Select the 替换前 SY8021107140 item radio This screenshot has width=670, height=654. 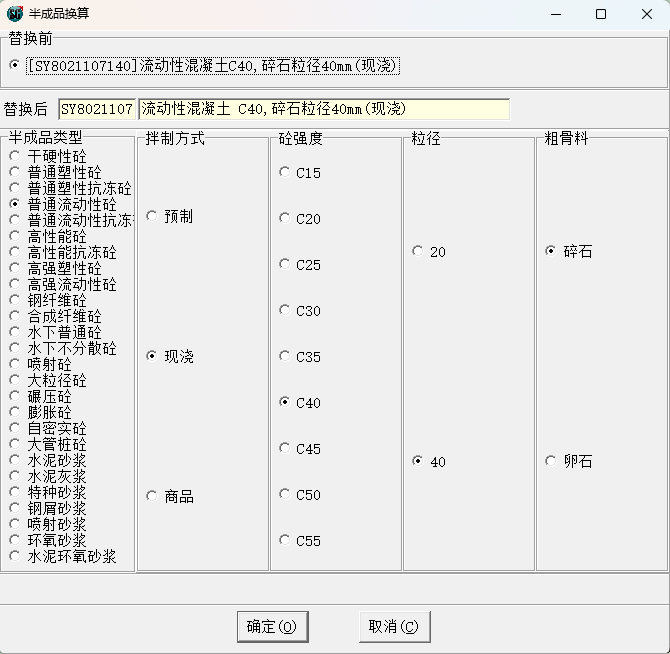point(14,65)
